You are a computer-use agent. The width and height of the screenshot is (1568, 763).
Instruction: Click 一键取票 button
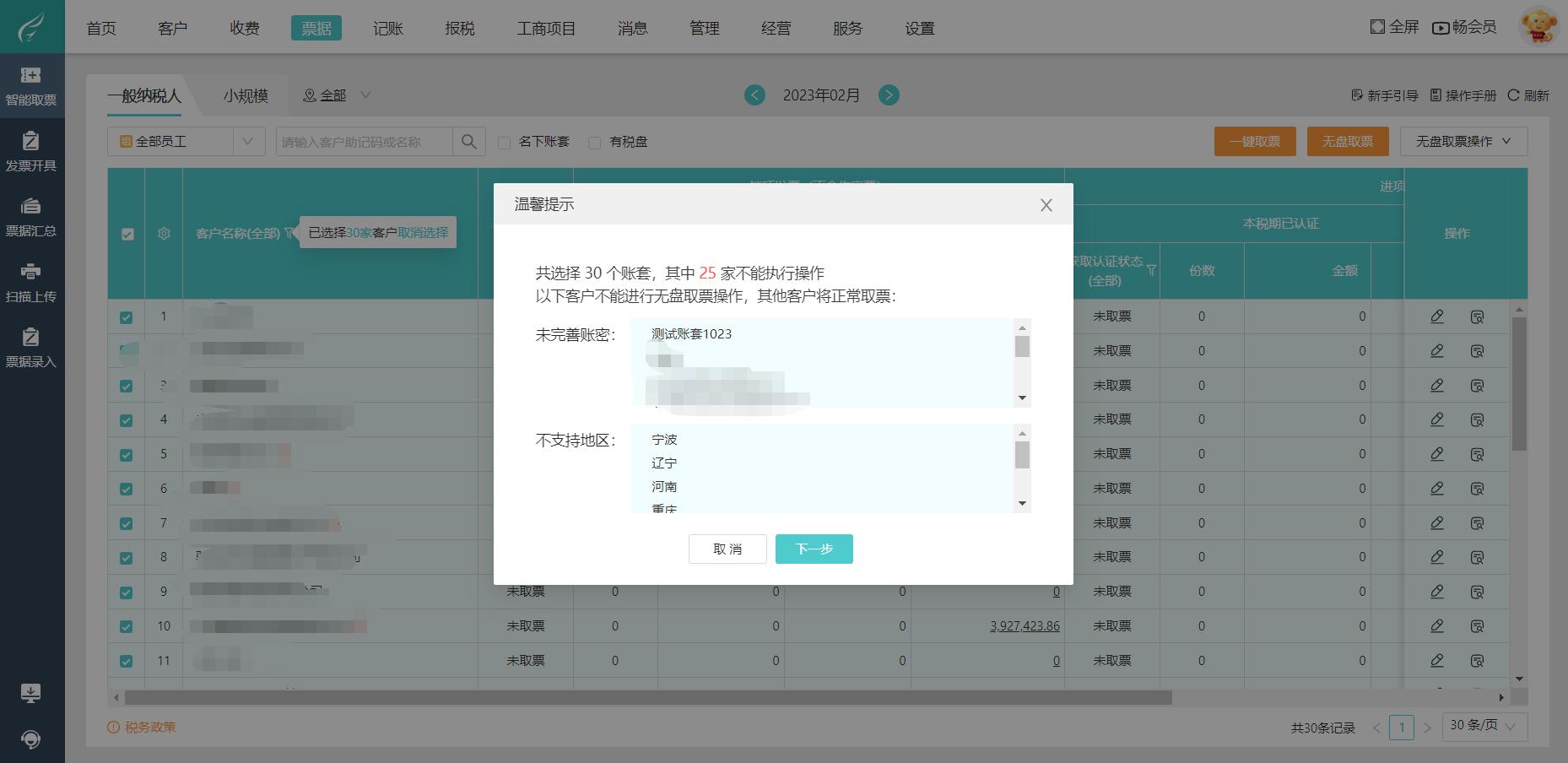pos(1255,142)
